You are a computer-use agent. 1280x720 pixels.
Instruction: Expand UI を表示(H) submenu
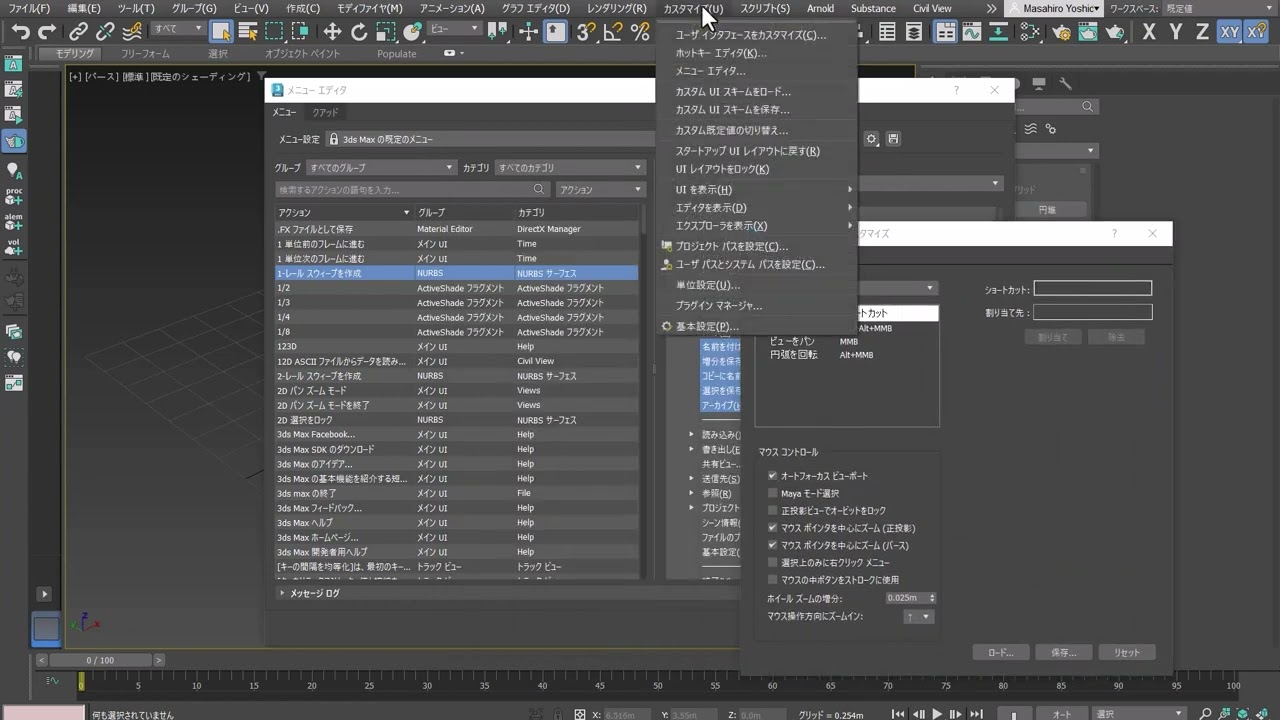[x=757, y=189]
